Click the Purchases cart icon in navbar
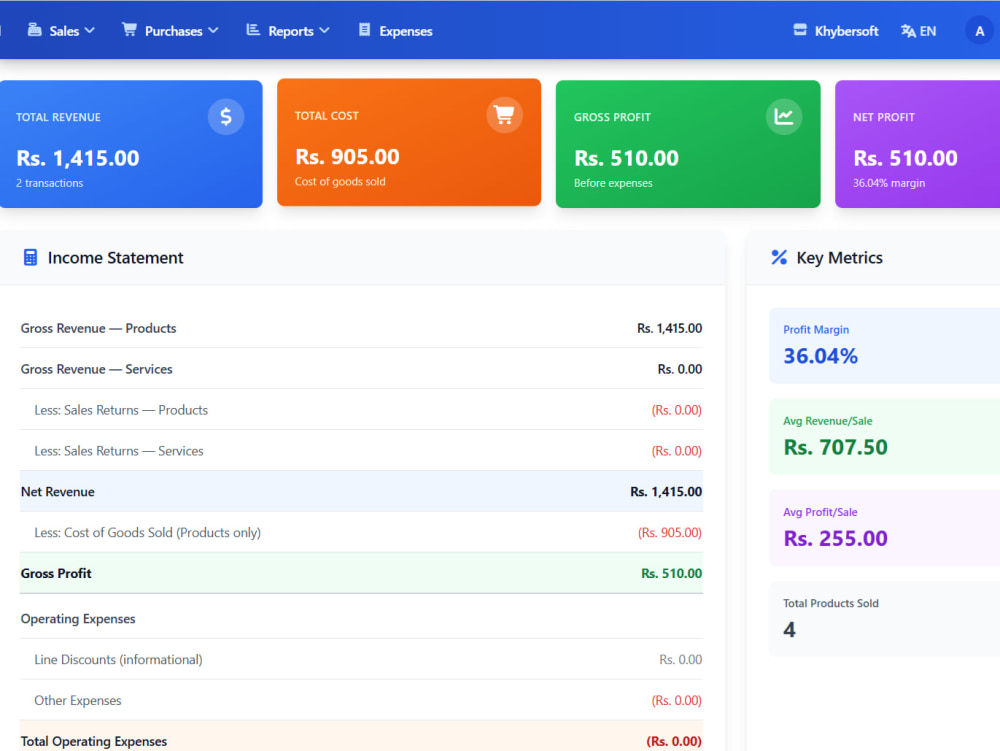Viewport: 1000px width, 751px height. tap(129, 30)
